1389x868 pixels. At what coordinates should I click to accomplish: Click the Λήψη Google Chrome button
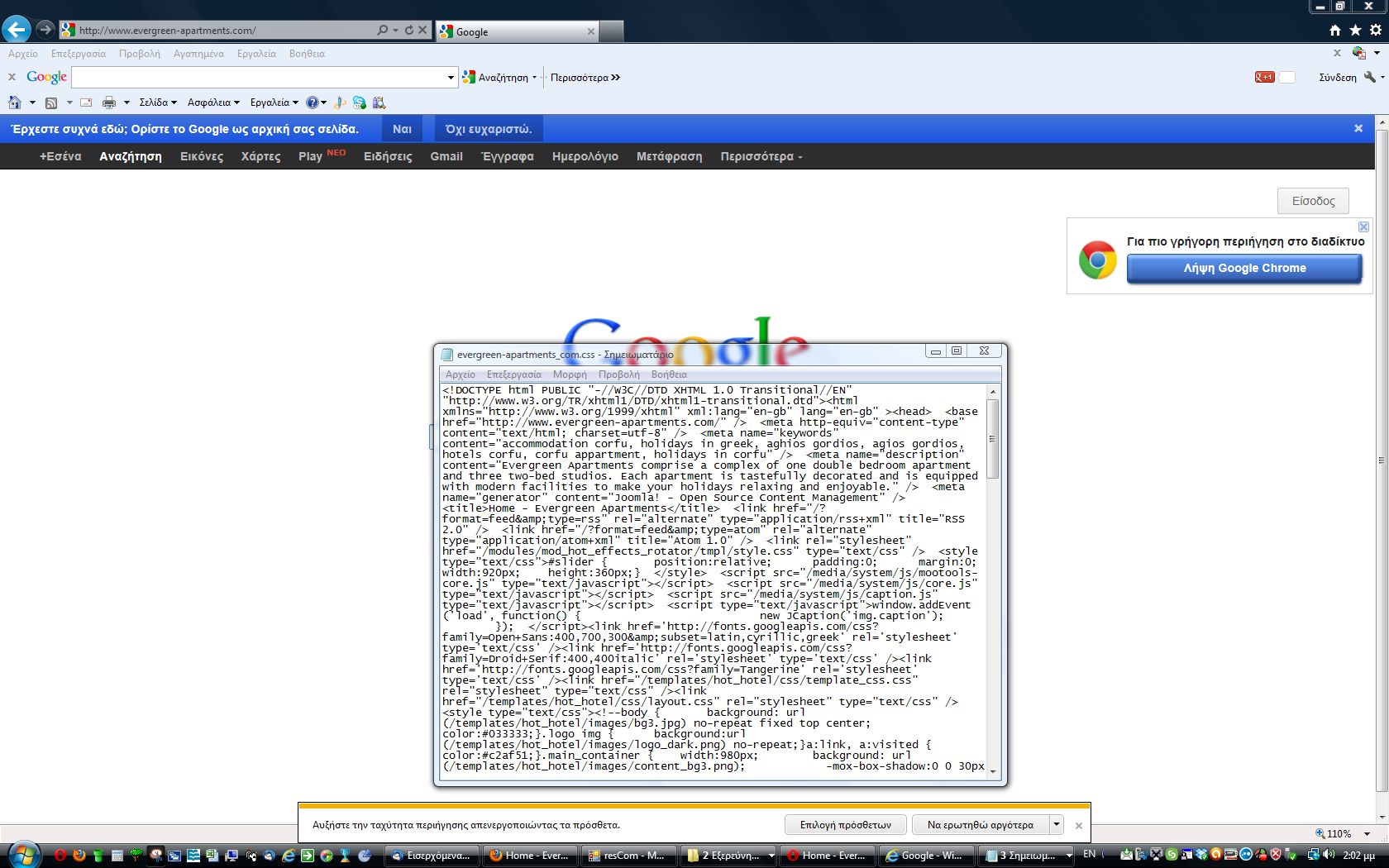[x=1244, y=269]
